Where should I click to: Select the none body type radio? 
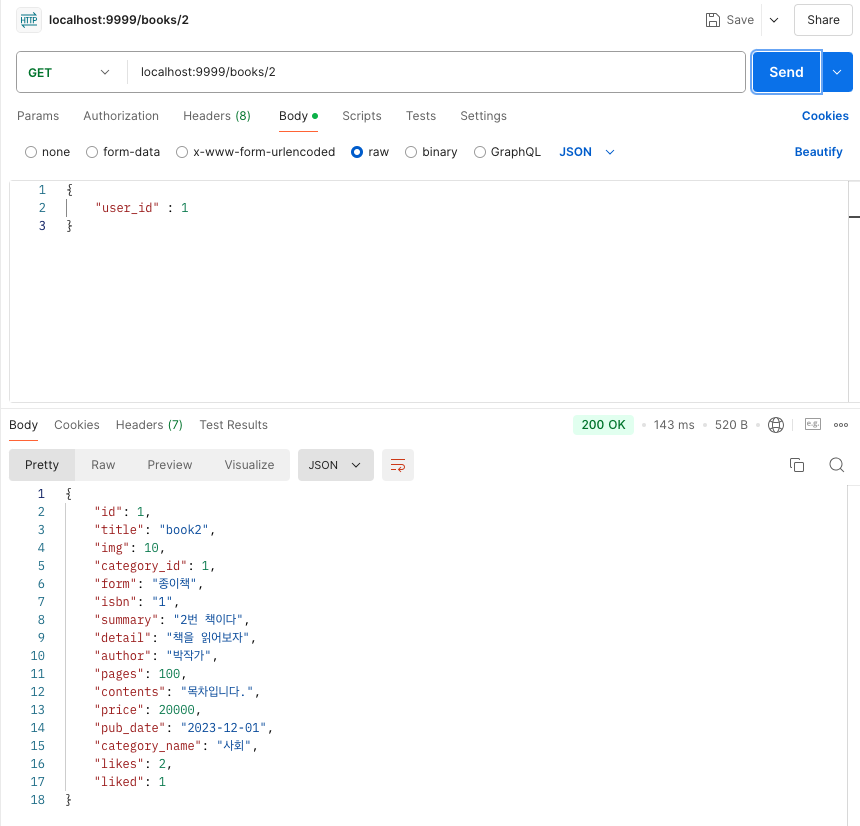pos(31,152)
